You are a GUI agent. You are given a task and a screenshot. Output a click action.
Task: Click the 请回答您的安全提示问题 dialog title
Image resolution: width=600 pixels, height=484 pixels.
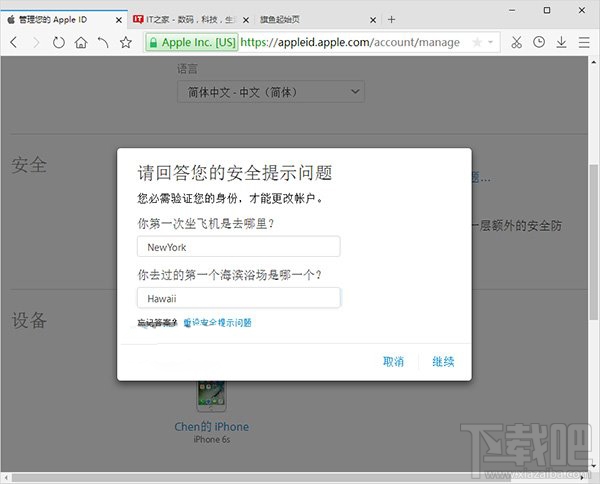(x=235, y=173)
